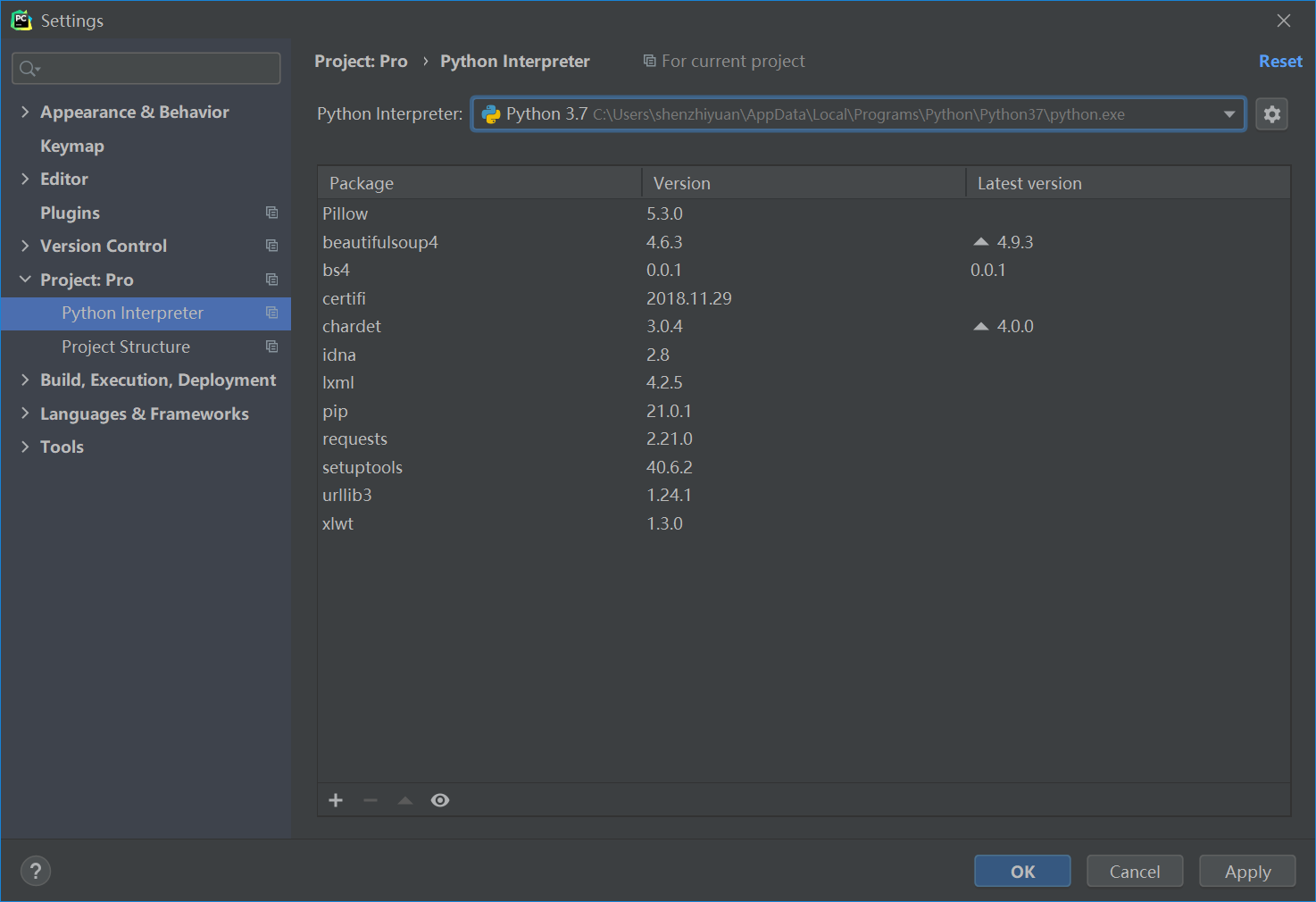Click the certifi version 2018.11.29 cell
Viewport: 1316px width, 902px height.
click(689, 298)
